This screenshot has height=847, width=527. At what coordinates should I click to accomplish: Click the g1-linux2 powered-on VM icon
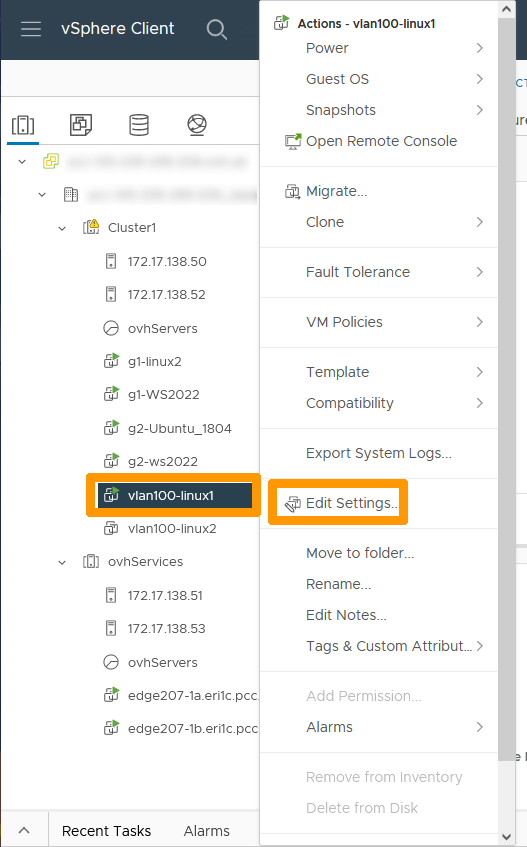pyautogui.click(x=111, y=361)
